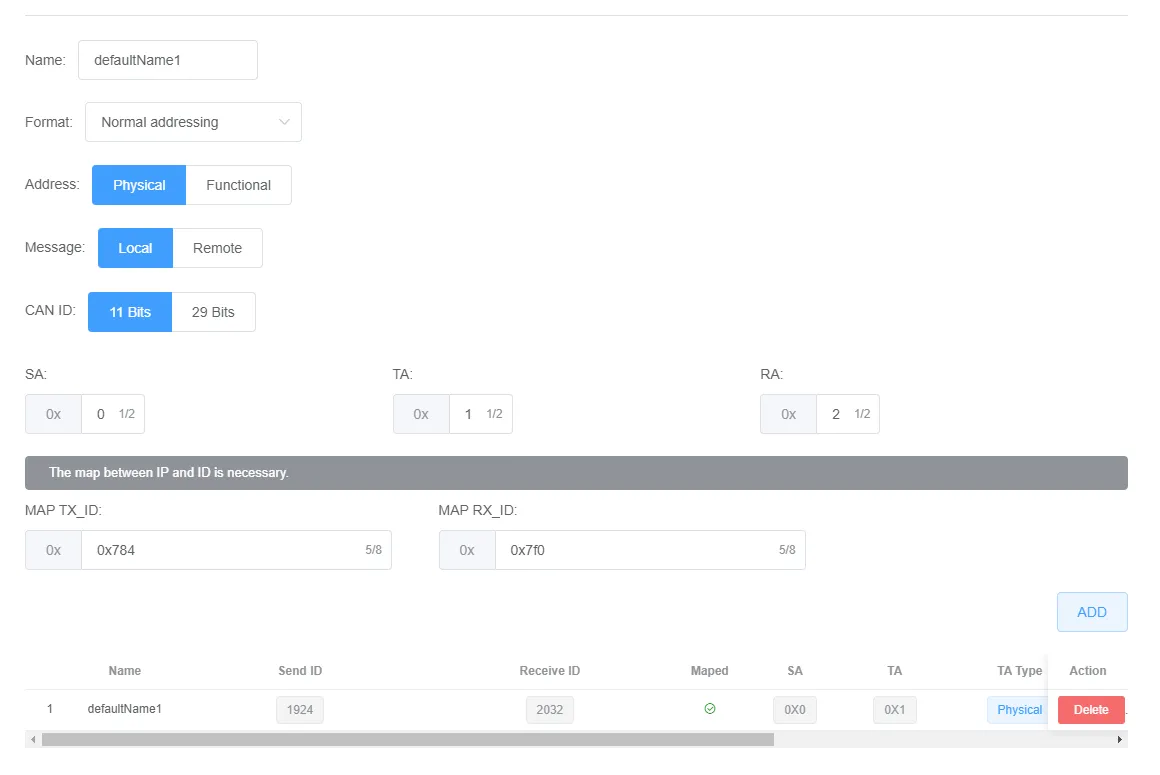Choose Remote message type
Screen dimensions: 1160x775
point(218,248)
